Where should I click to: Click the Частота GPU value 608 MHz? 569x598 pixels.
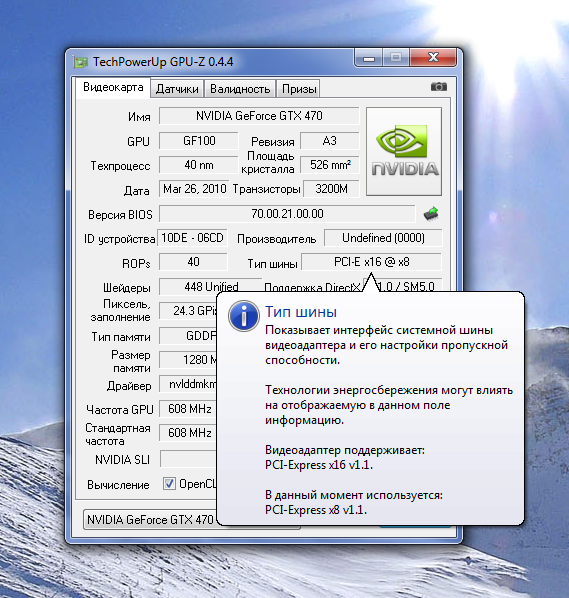click(x=188, y=409)
